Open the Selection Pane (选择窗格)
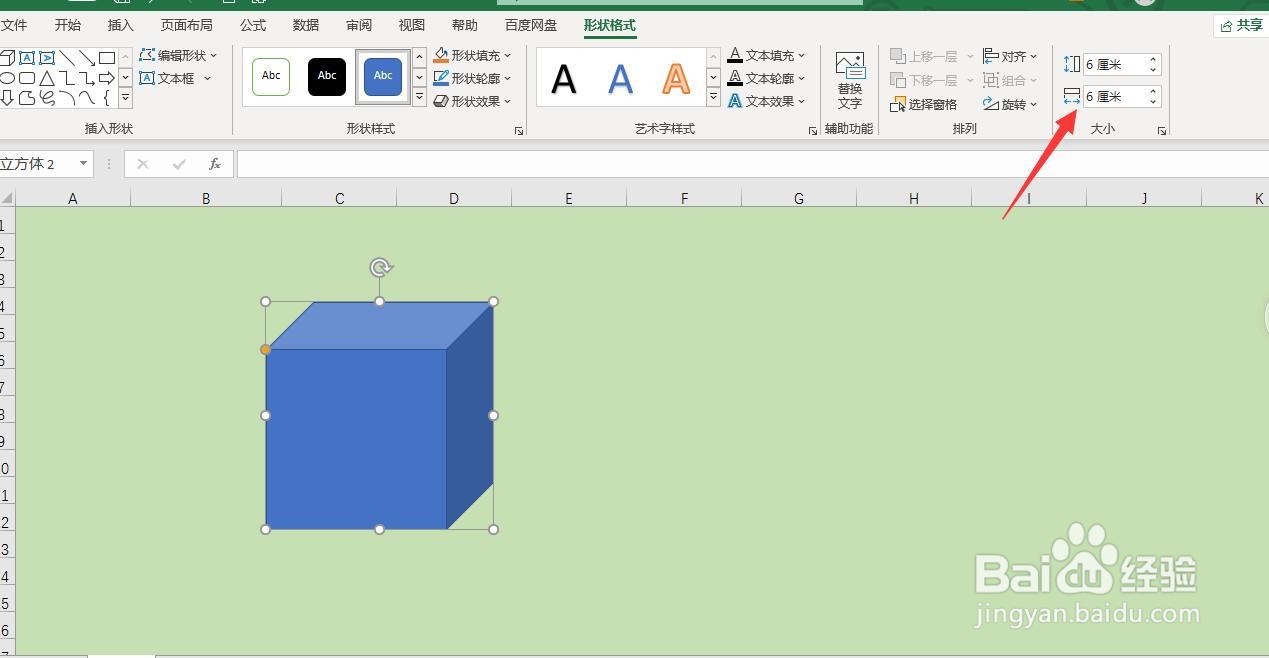The width and height of the screenshot is (1269, 658). coord(923,104)
